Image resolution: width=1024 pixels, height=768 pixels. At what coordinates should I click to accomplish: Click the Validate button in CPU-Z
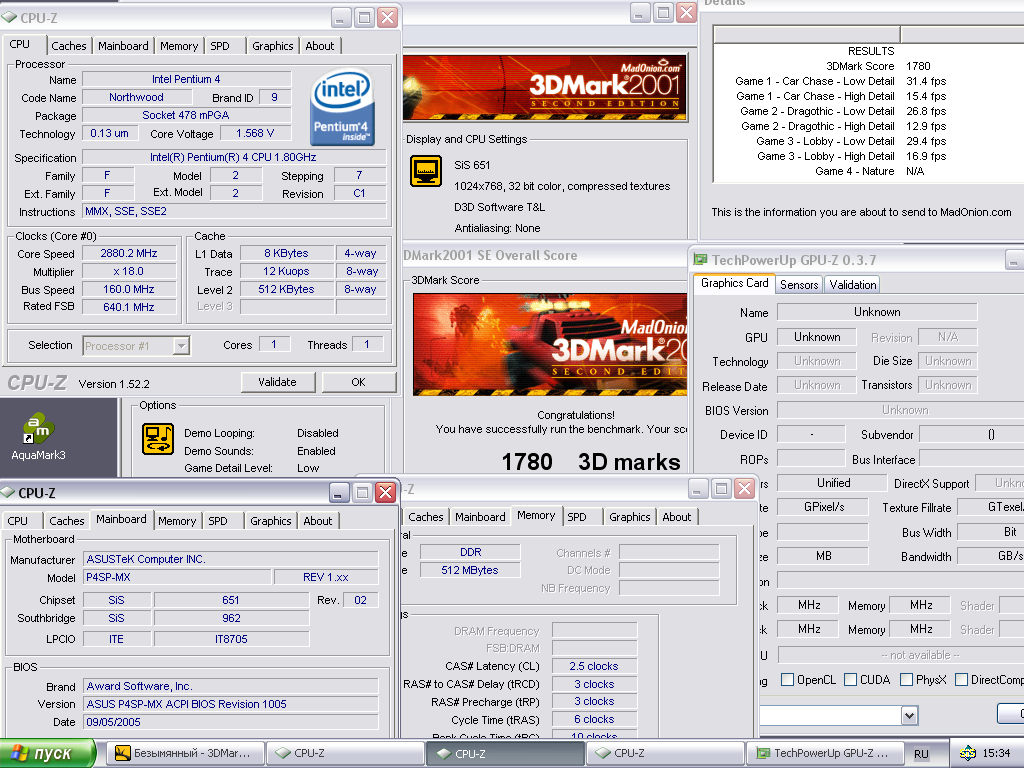tap(278, 382)
